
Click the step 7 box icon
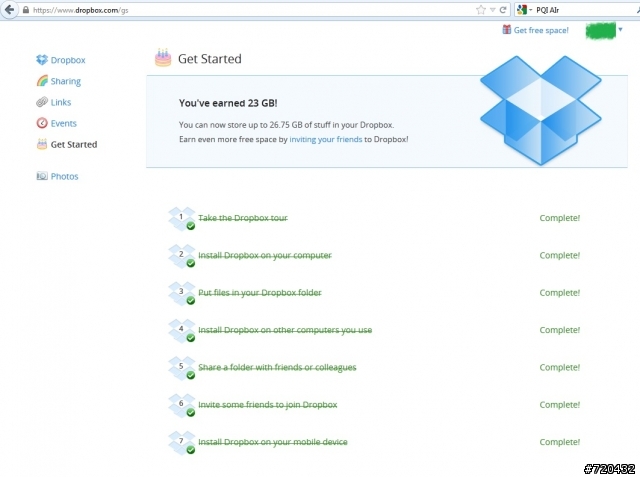click(x=182, y=443)
